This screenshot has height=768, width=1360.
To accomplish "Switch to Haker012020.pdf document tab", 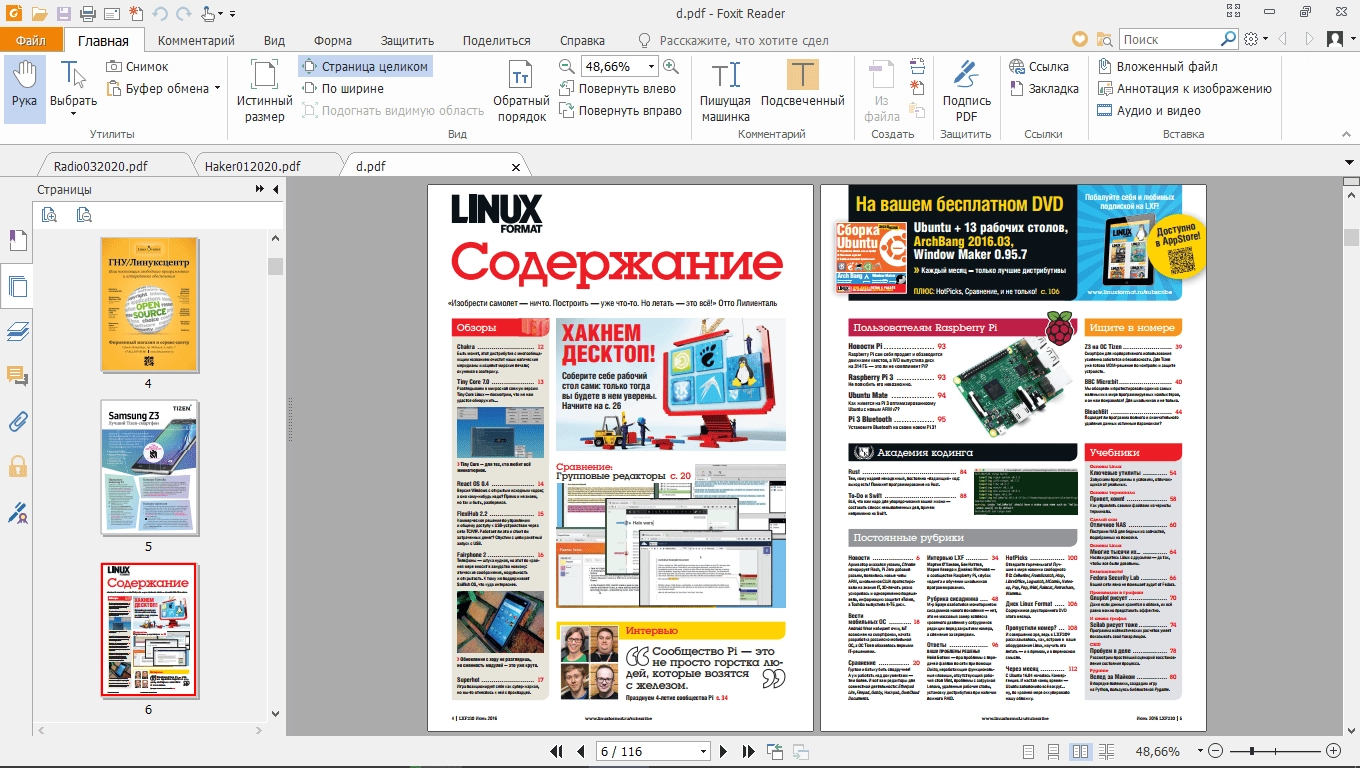I will pyautogui.click(x=252, y=166).
